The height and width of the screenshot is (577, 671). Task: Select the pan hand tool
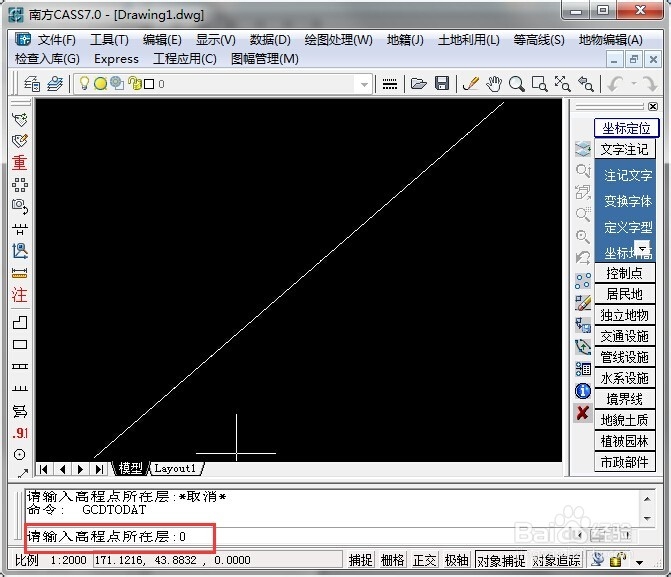[494, 83]
